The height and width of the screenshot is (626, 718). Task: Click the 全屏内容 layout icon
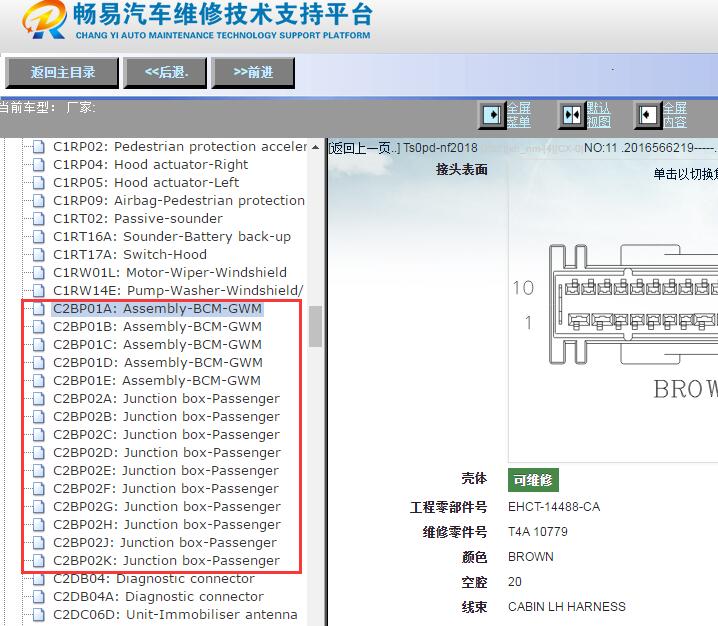647,114
